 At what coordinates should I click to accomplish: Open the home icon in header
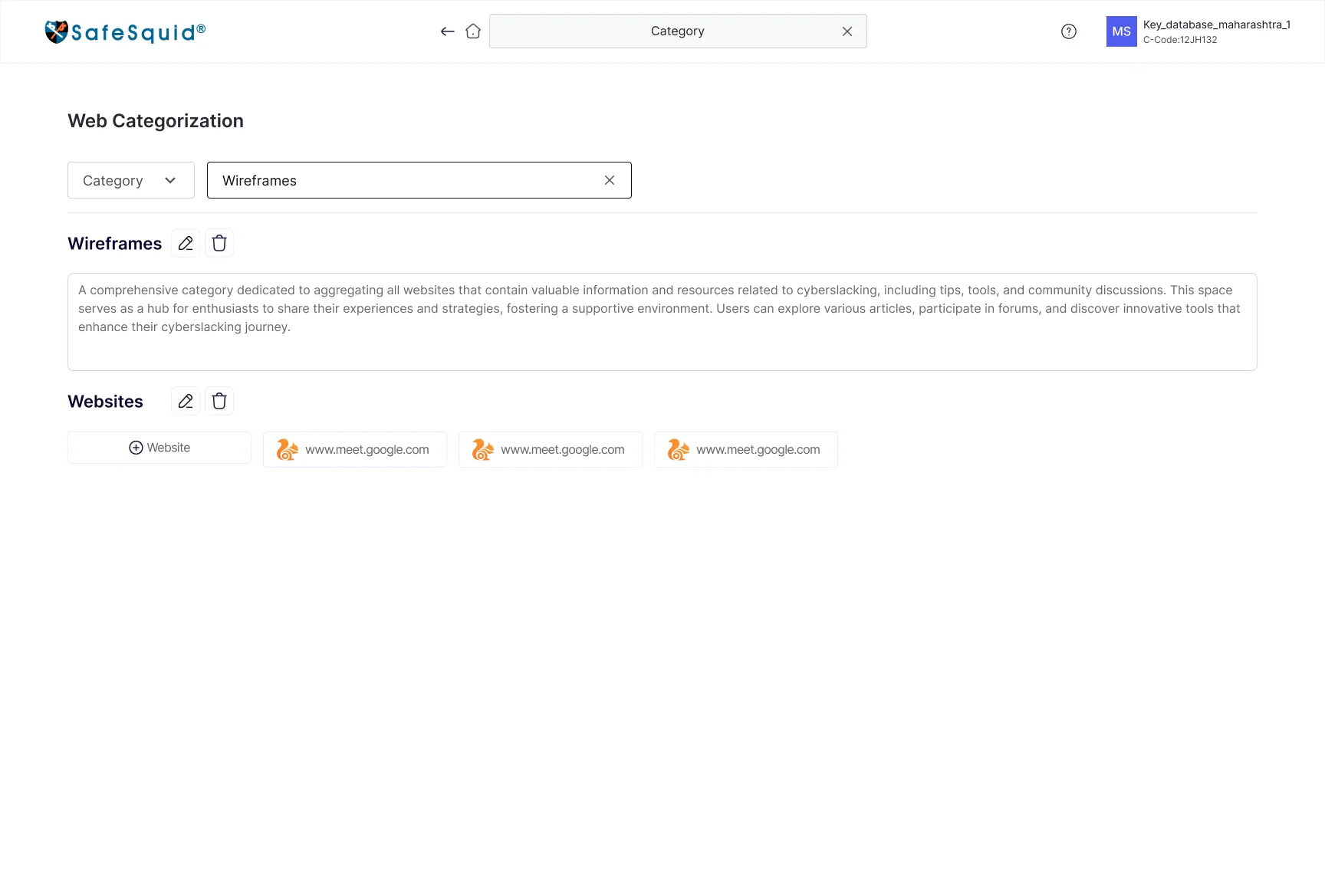click(x=473, y=31)
